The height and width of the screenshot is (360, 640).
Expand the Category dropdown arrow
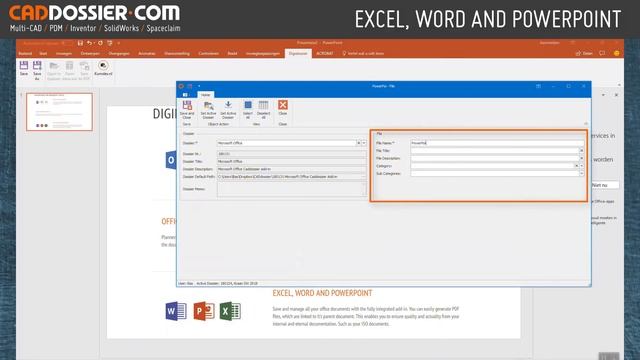(x=582, y=166)
